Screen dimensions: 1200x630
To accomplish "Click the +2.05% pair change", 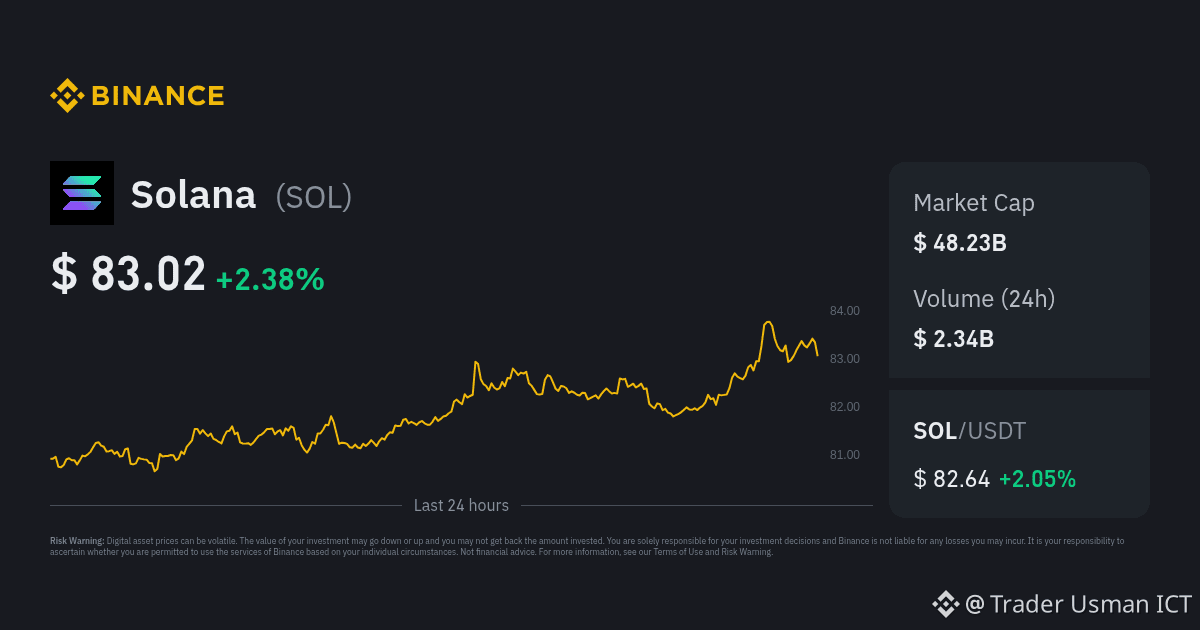I will click(1037, 479).
